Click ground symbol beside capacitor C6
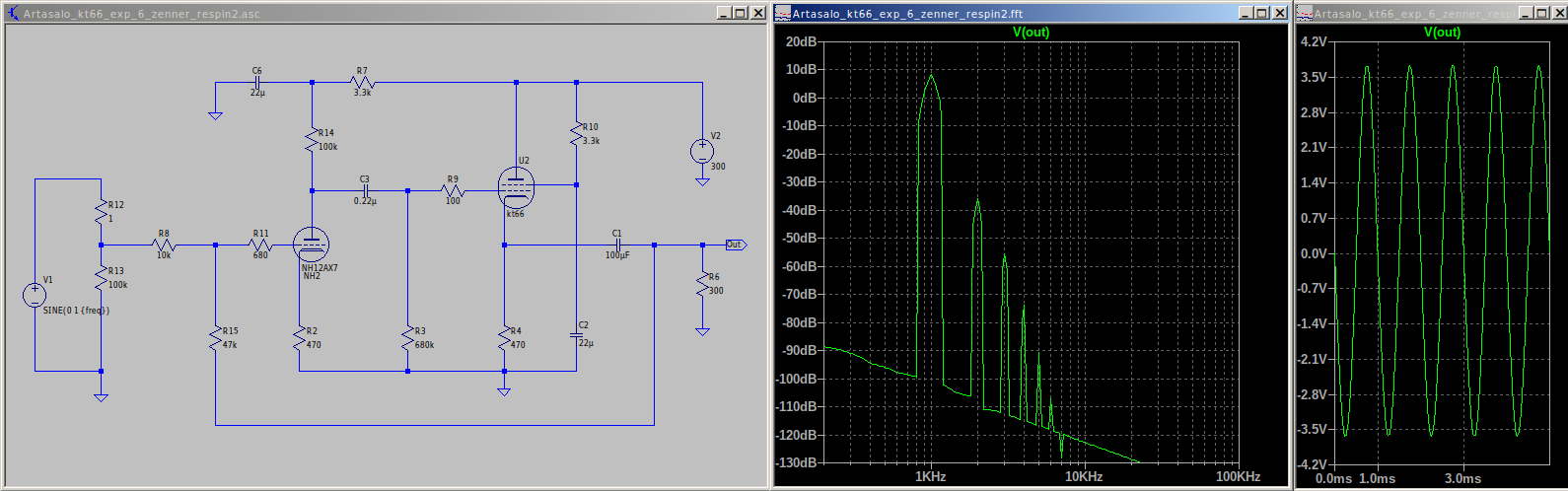The height and width of the screenshot is (491, 1568). [x=215, y=115]
